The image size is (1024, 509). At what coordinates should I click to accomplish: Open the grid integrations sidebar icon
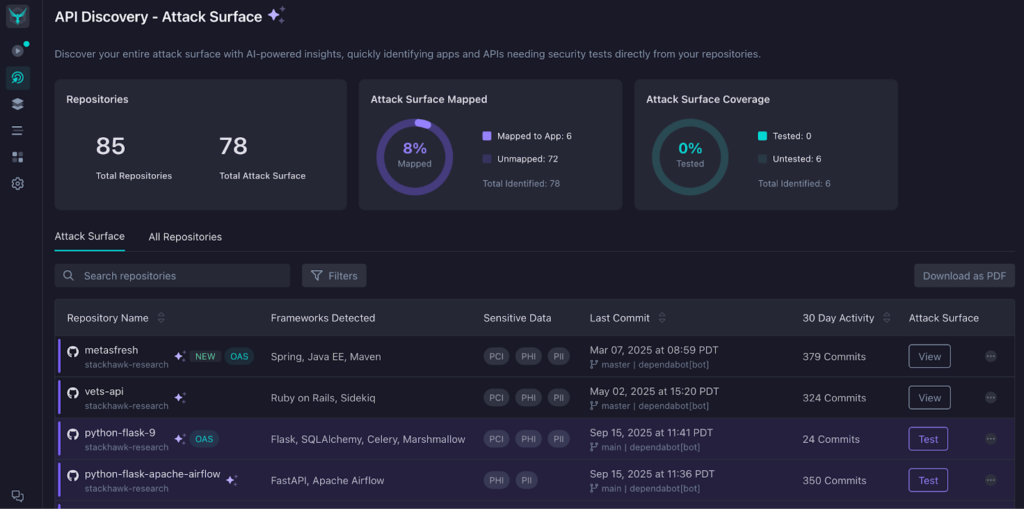coord(18,157)
